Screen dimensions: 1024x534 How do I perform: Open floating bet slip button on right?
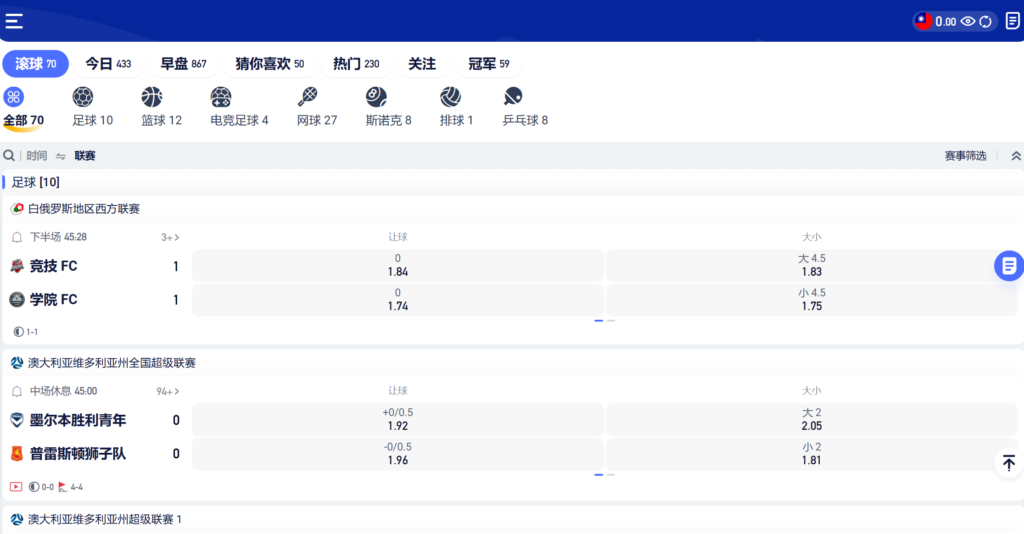[x=1009, y=266]
